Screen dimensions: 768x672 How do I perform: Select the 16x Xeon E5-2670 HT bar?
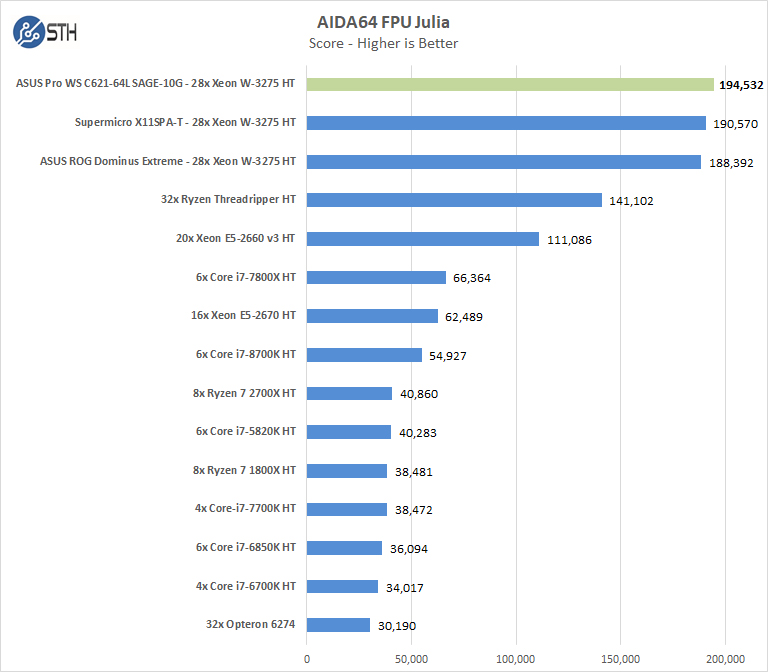[372, 316]
